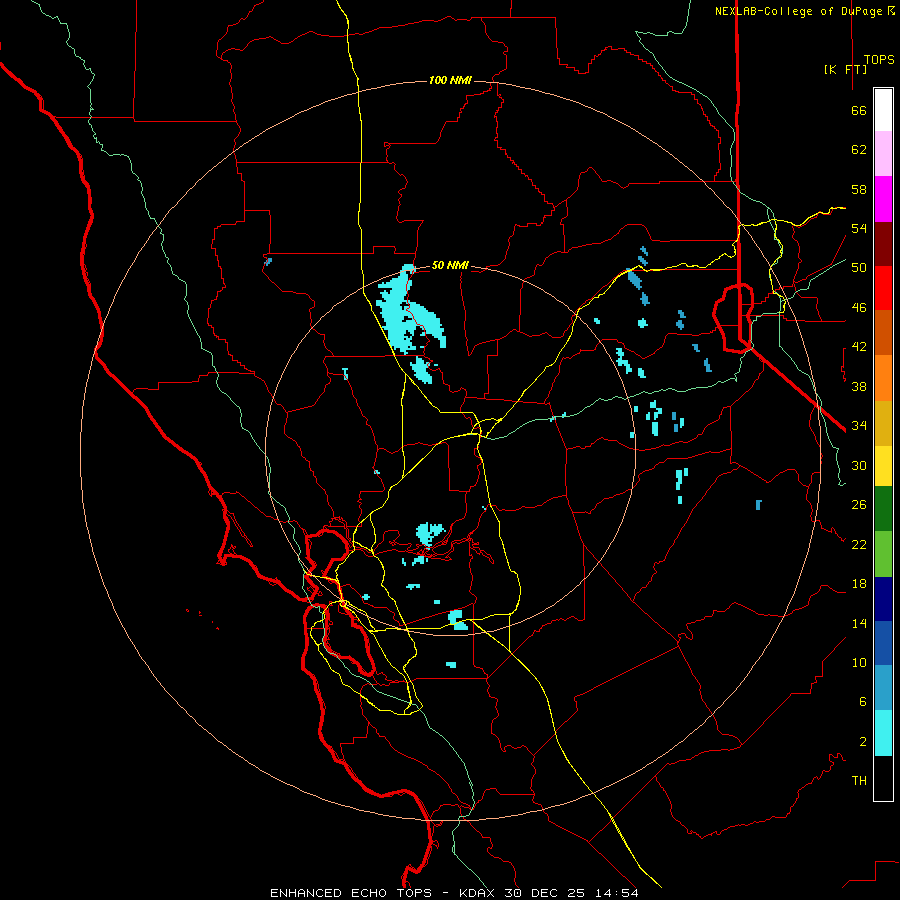This screenshot has width=900, height=900.
Task: Pick the dark green legend swatch
Action: pos(883,509)
